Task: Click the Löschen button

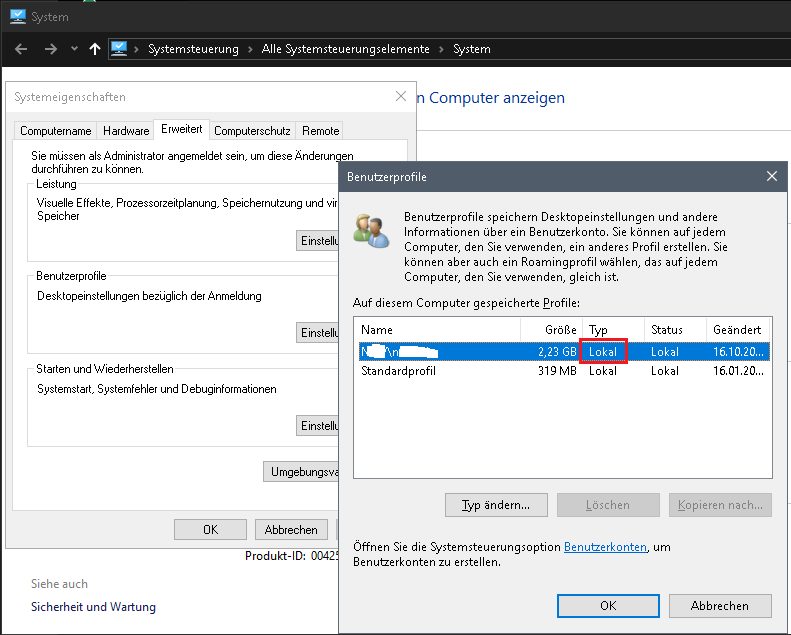Action: (x=608, y=505)
